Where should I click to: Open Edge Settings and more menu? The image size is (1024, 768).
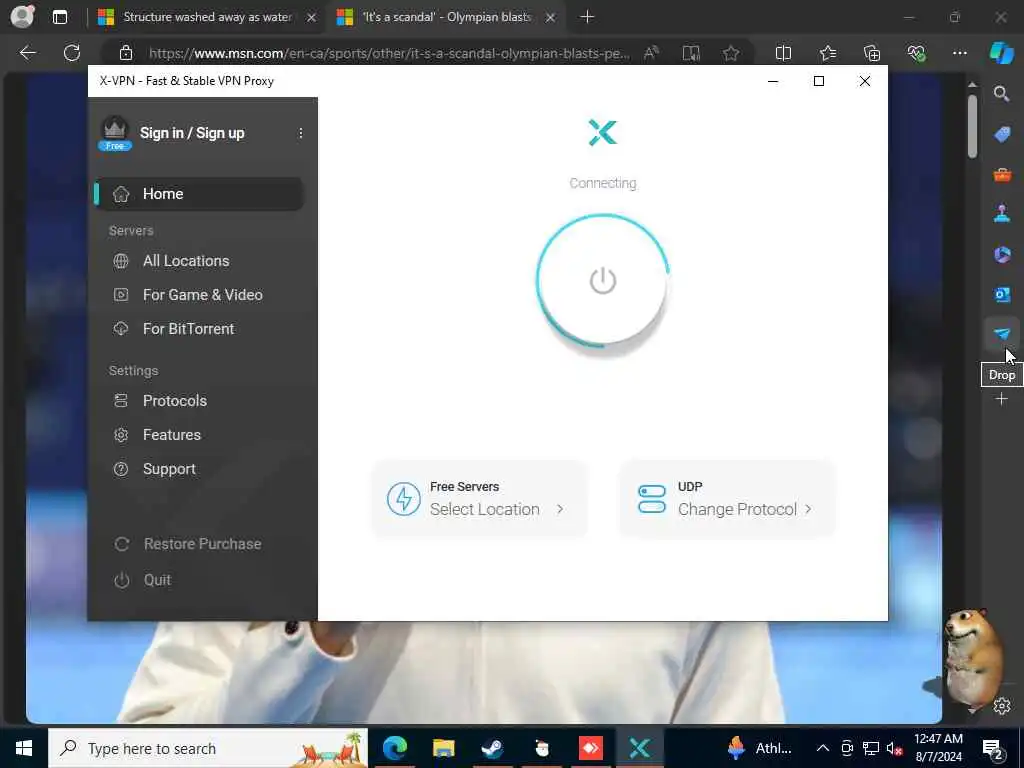[959, 53]
